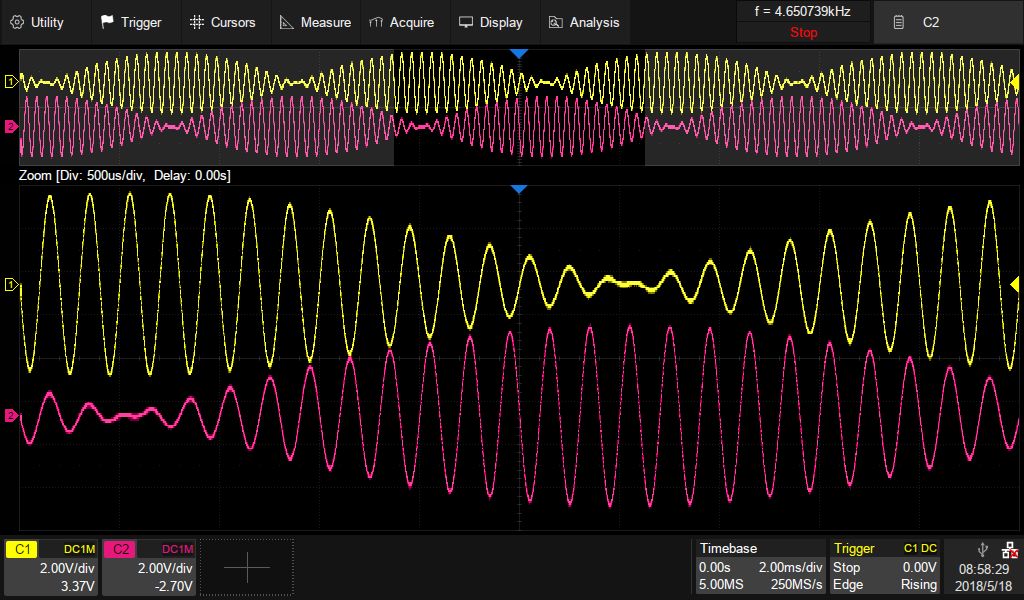Click the Cursors grid icon

[197, 22]
